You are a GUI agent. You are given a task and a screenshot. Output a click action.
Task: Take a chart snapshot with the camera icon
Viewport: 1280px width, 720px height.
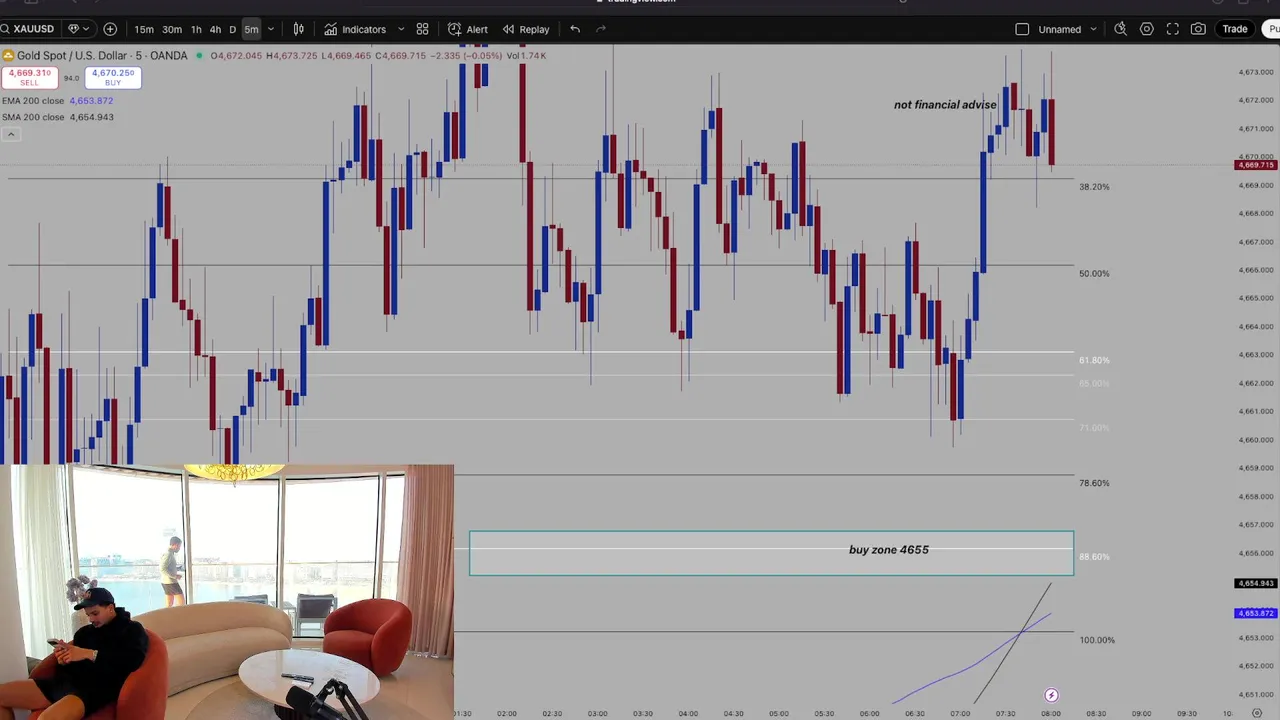point(1198,29)
